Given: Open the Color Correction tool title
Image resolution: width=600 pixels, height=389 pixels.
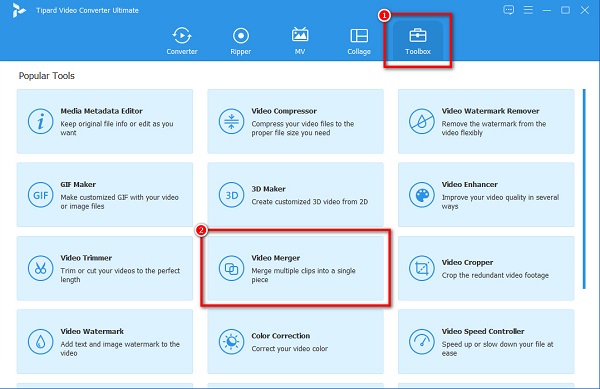Looking at the screenshot, I should (x=280, y=336).
